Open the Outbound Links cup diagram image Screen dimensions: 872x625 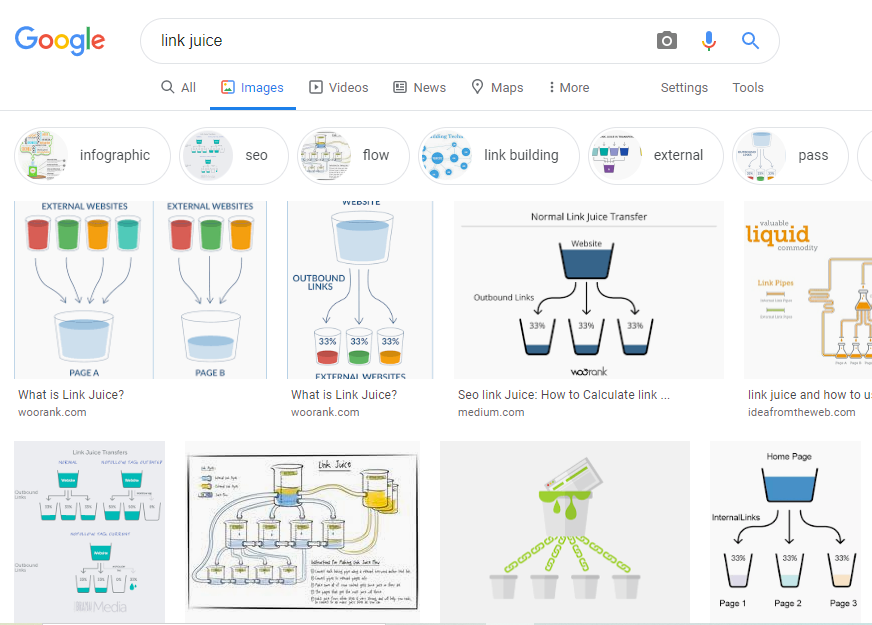click(360, 290)
